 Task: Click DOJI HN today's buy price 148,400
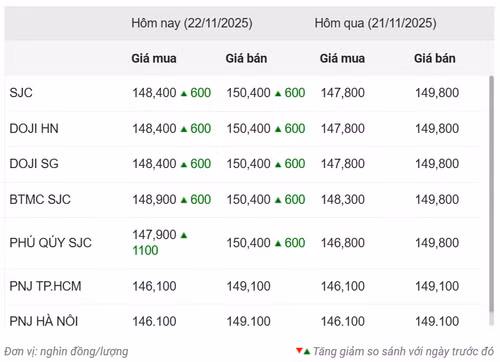[x=154, y=128]
